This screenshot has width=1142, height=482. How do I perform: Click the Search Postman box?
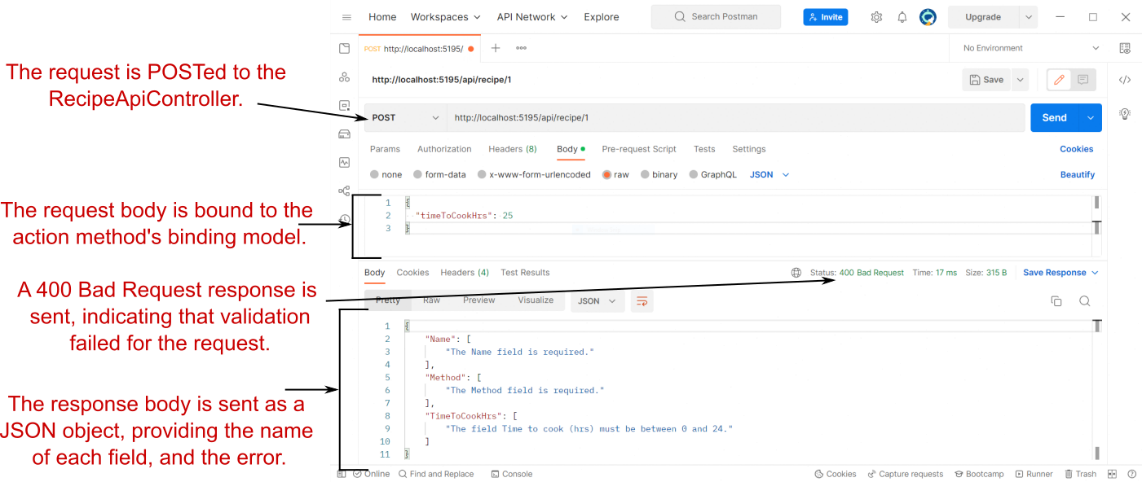point(716,17)
